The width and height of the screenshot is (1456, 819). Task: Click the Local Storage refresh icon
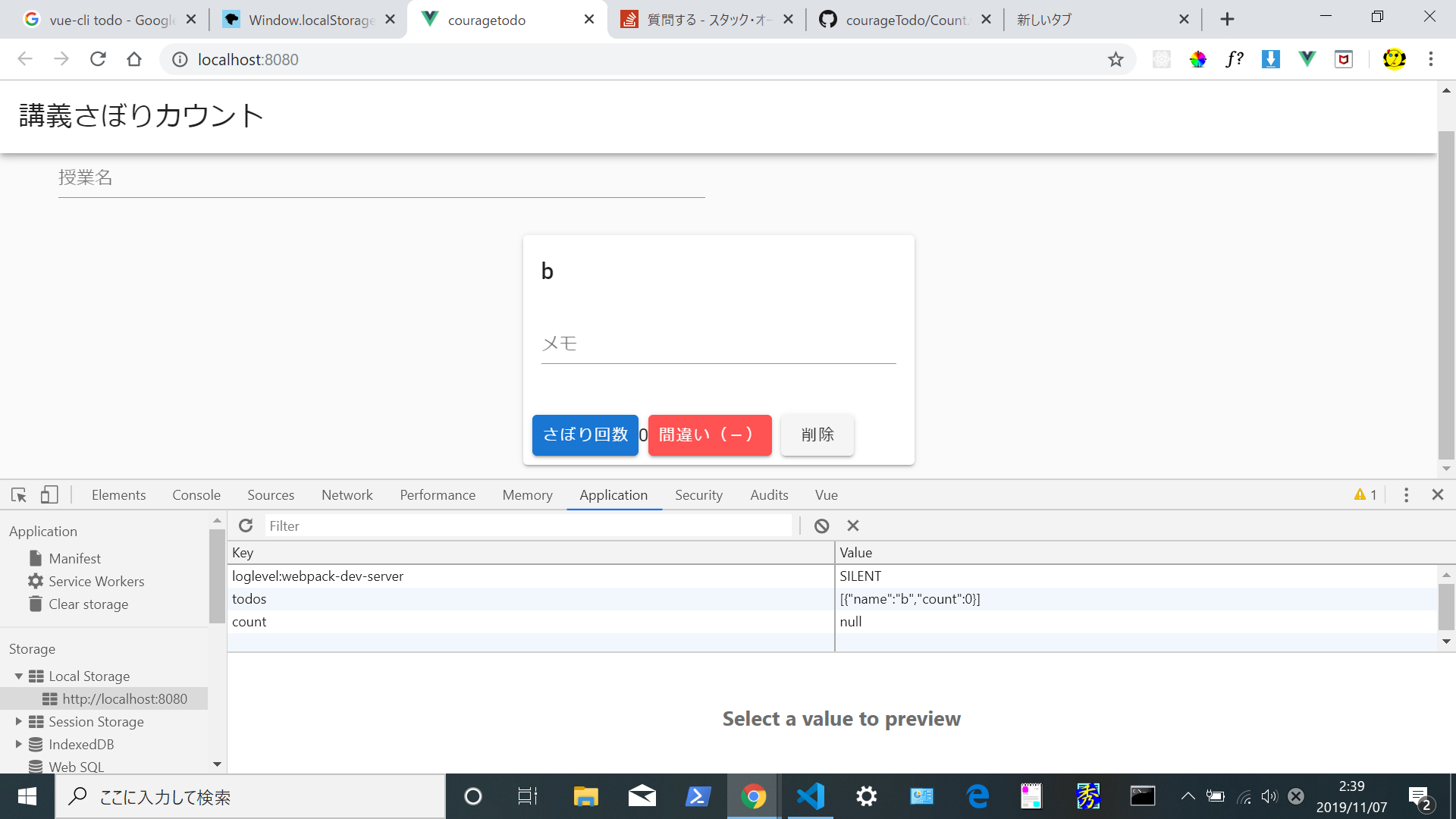[244, 525]
